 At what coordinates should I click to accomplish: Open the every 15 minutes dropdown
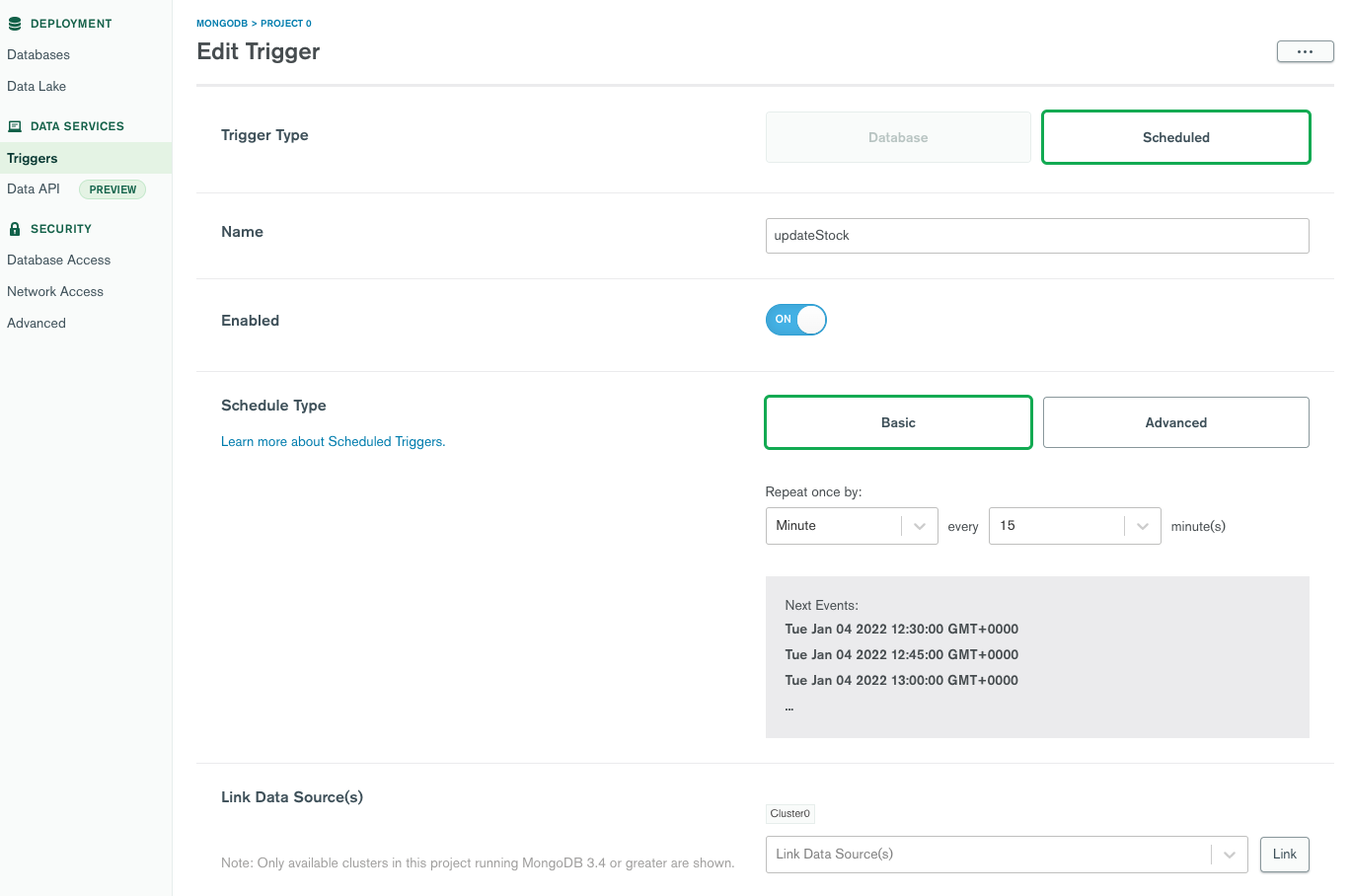(1075, 526)
